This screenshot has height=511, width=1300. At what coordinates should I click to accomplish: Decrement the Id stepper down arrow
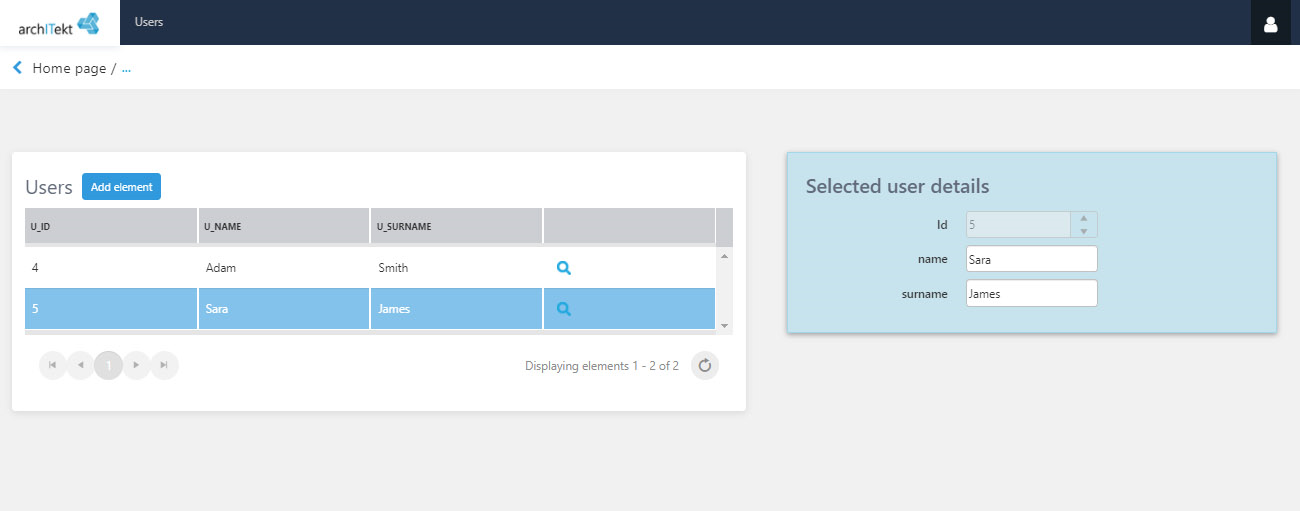coord(1083,231)
